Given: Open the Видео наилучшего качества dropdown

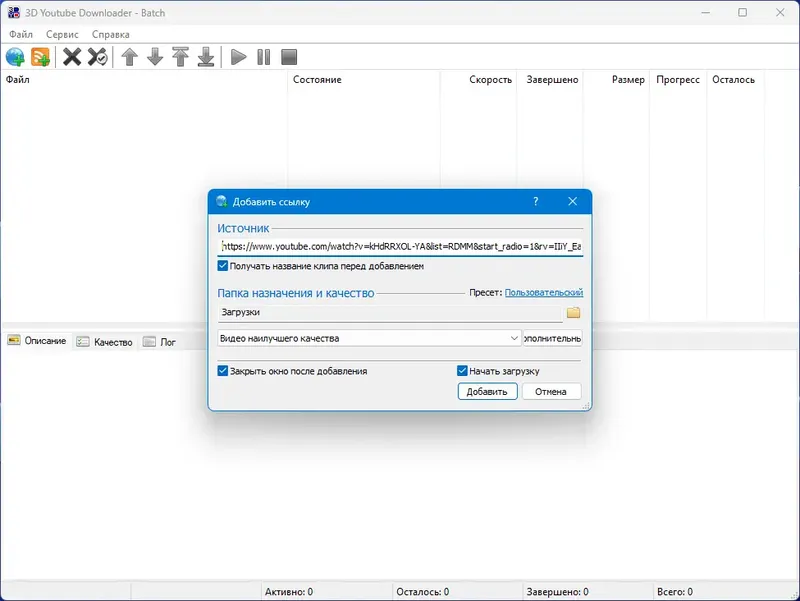Looking at the screenshot, I should tap(512, 340).
